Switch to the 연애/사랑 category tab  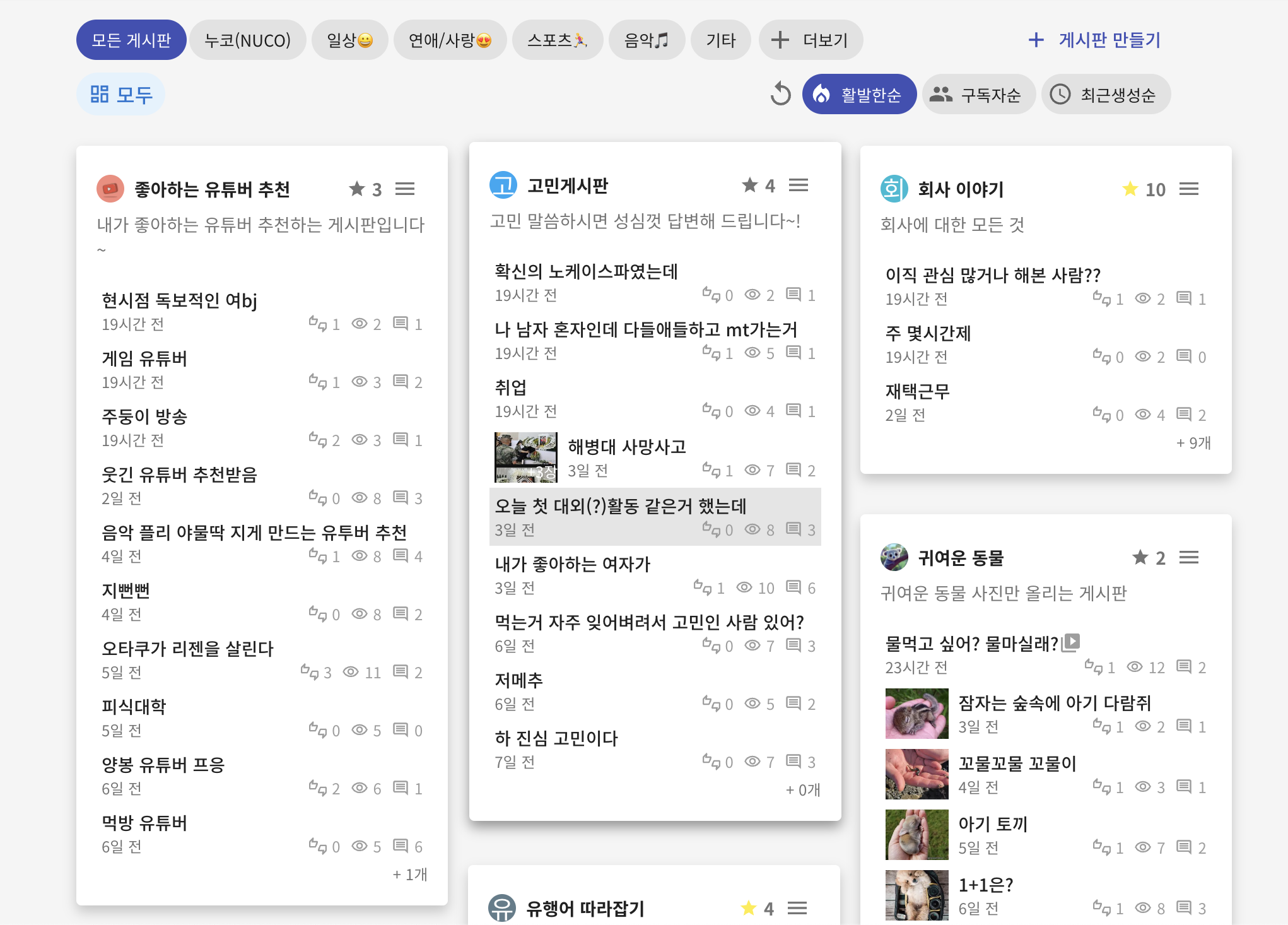click(450, 40)
